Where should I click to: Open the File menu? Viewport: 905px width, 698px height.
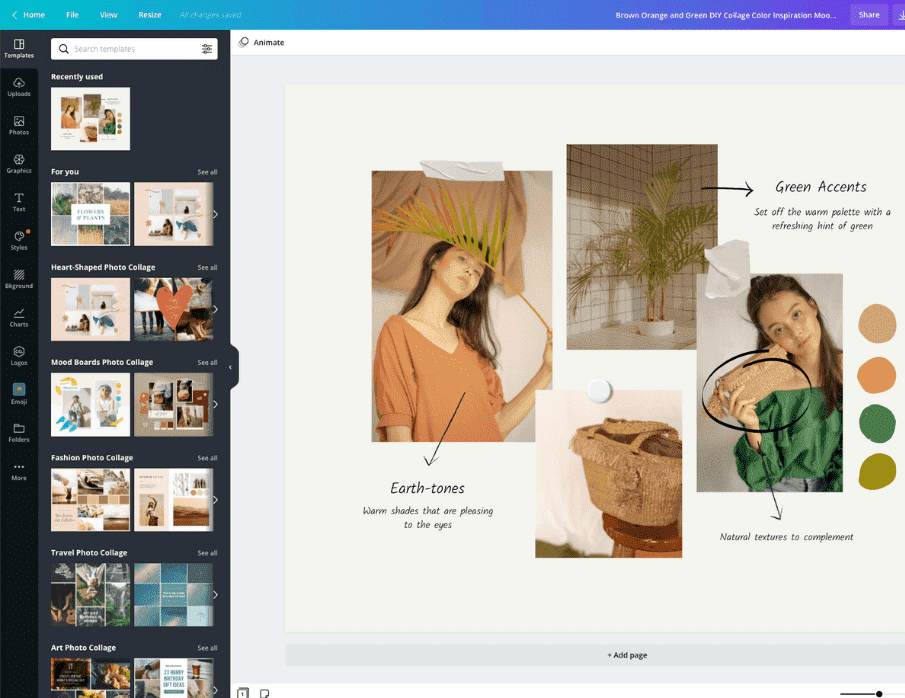pyautogui.click(x=72, y=15)
